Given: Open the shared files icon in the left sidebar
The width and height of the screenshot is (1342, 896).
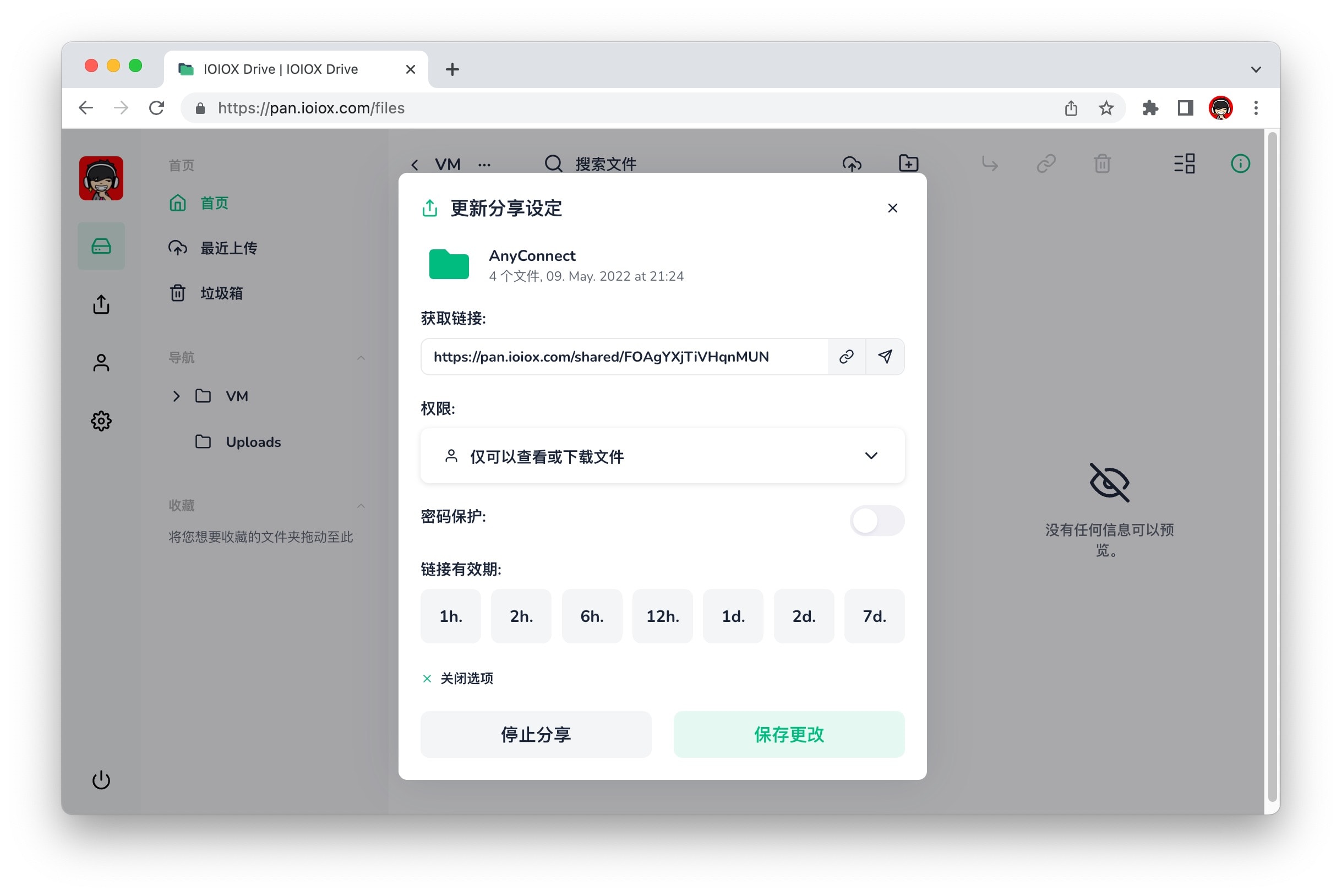Looking at the screenshot, I should pyautogui.click(x=101, y=304).
